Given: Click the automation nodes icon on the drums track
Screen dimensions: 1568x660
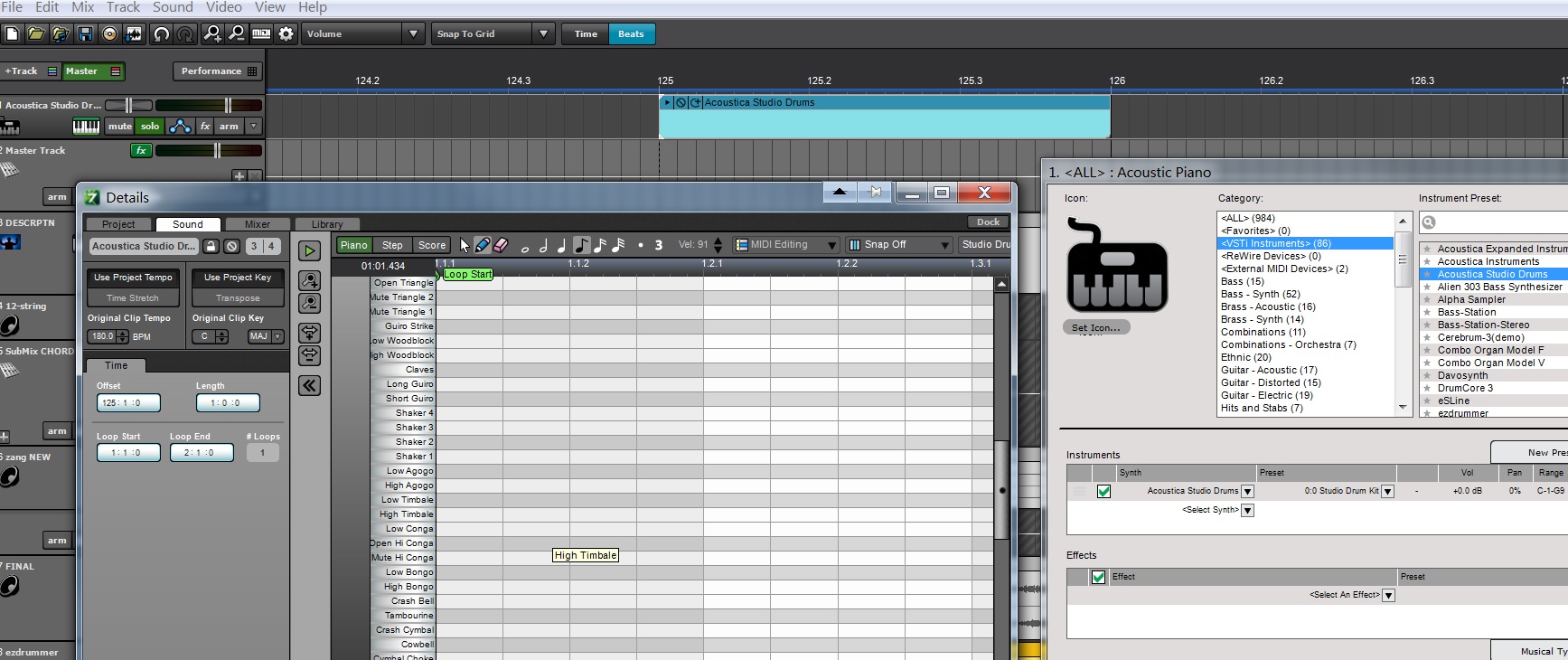Looking at the screenshot, I should point(180,127).
